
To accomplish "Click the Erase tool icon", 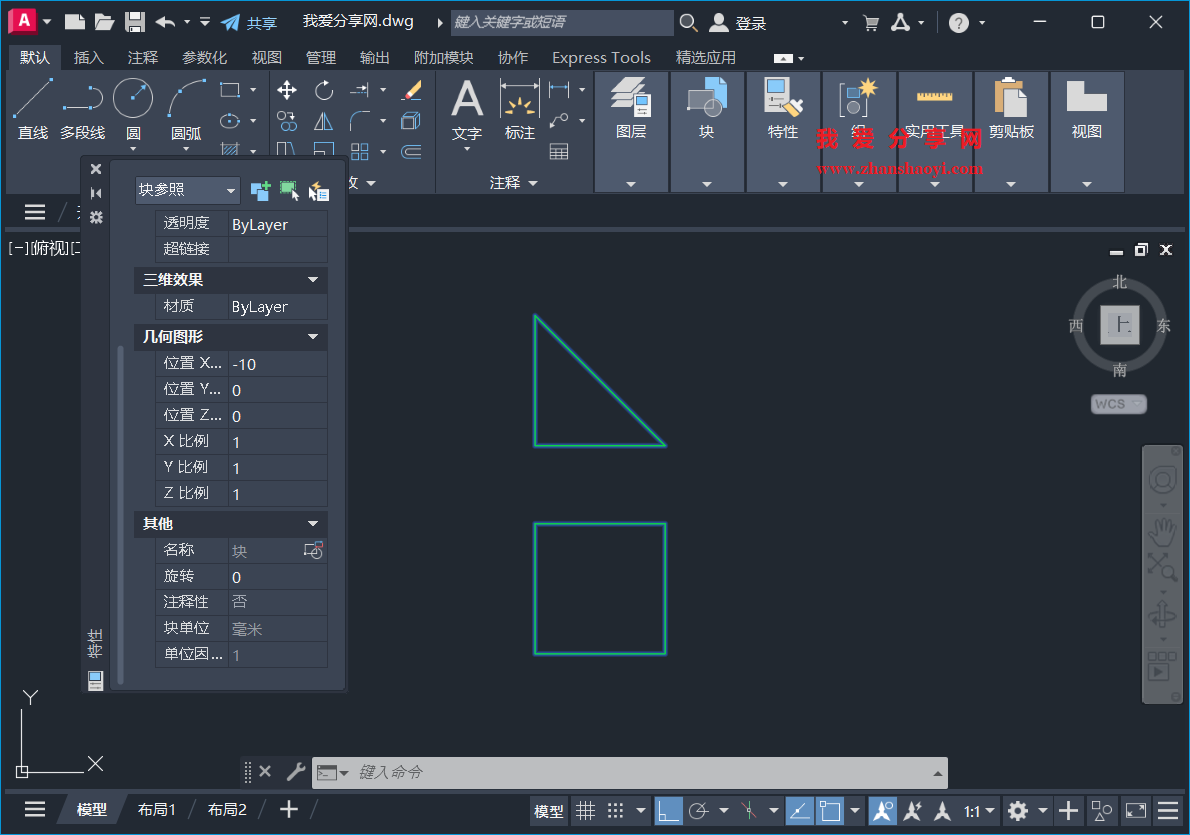I will tap(411, 90).
